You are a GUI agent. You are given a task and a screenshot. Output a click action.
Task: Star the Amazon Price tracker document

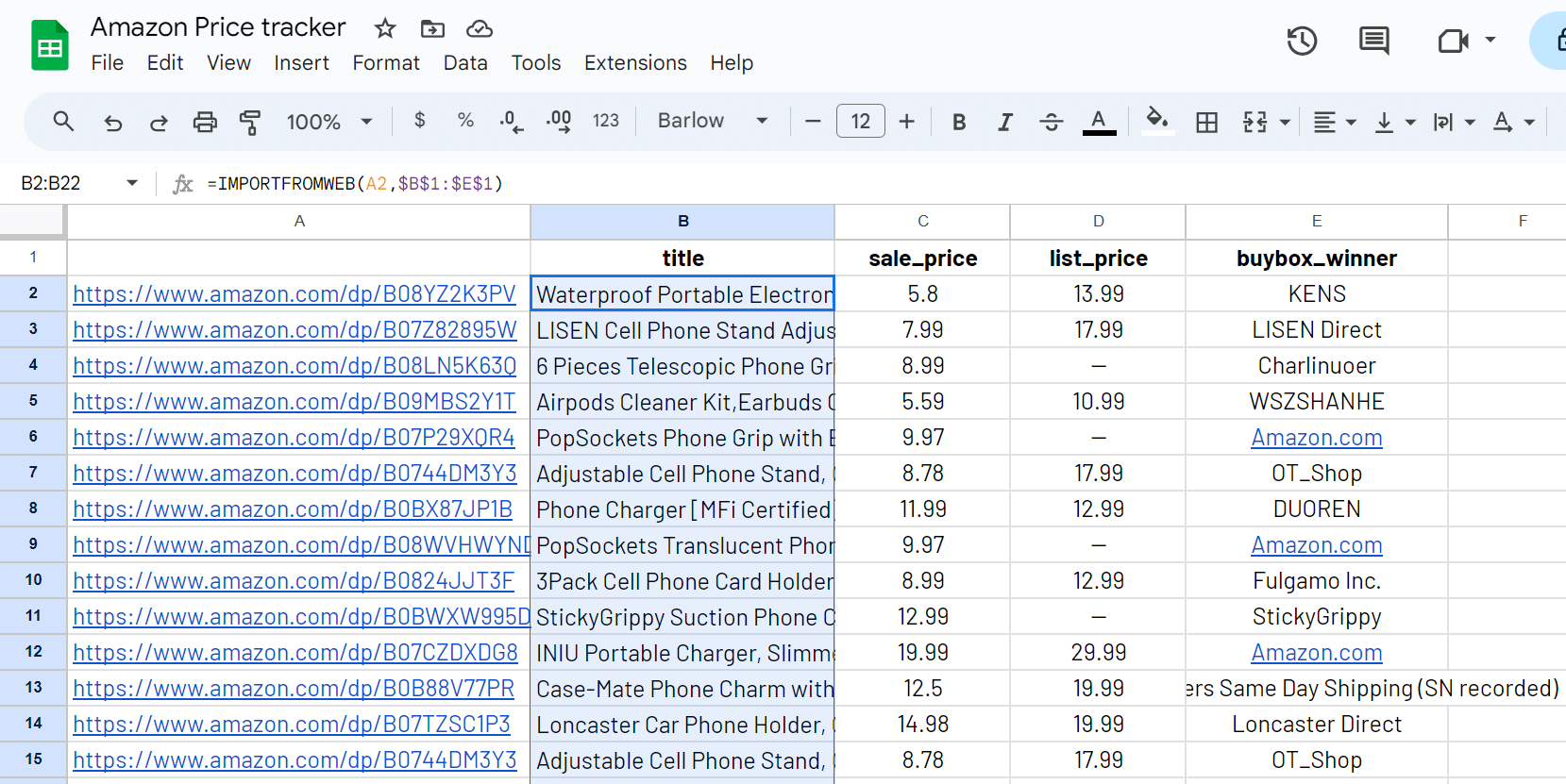(385, 28)
